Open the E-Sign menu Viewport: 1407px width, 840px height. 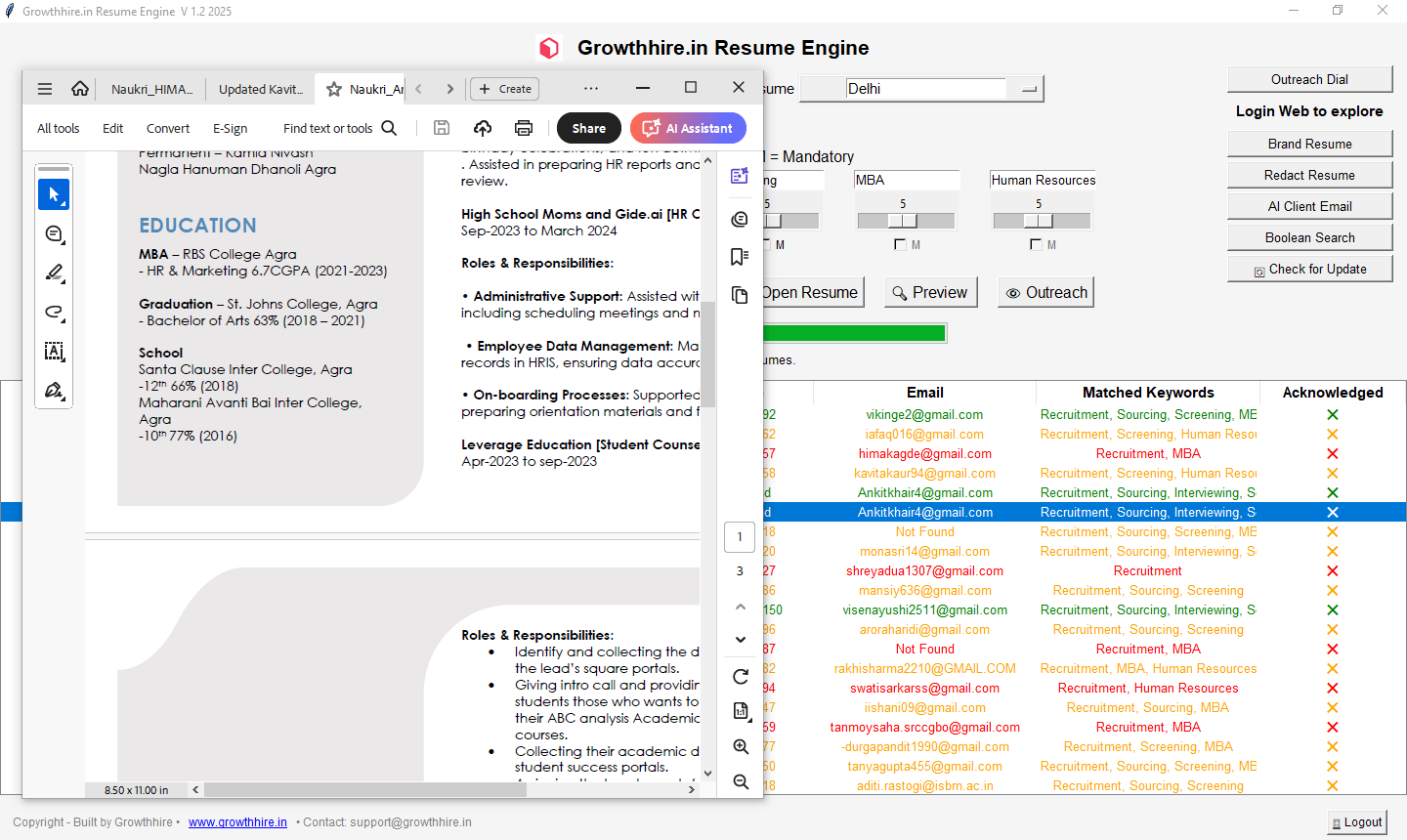pos(231,128)
